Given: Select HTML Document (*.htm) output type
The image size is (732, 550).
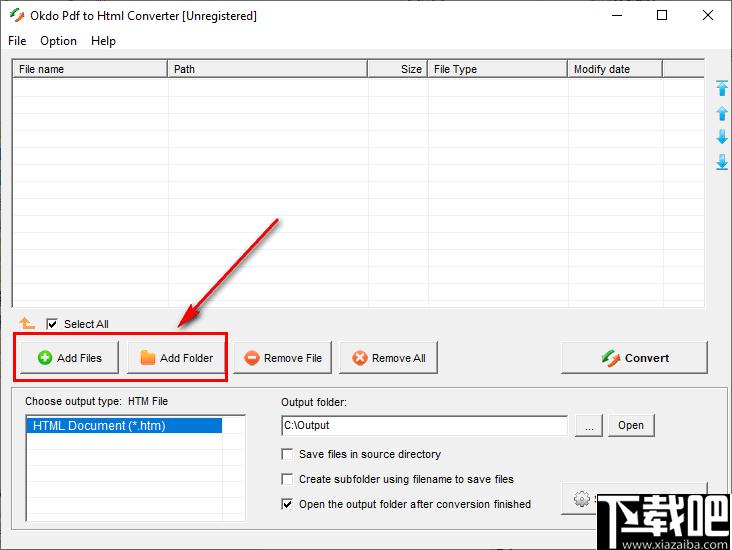Looking at the screenshot, I should 124,426.
